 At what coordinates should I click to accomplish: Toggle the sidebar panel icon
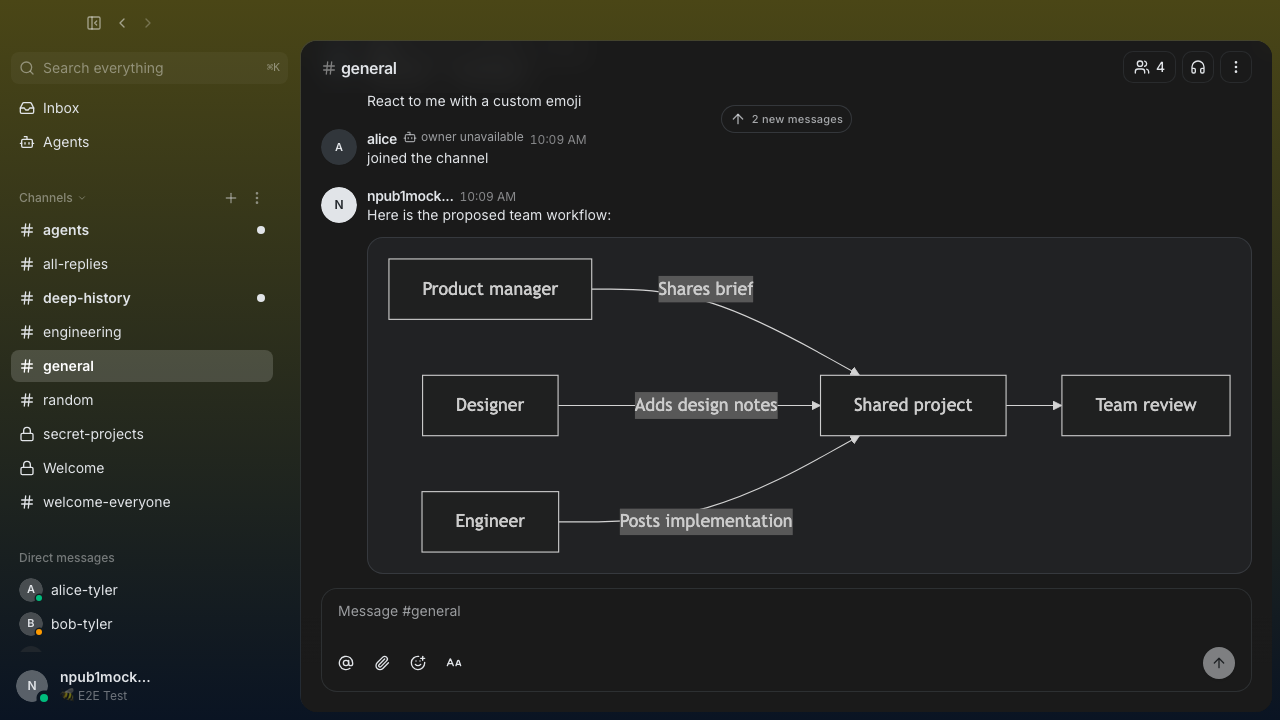[94, 23]
